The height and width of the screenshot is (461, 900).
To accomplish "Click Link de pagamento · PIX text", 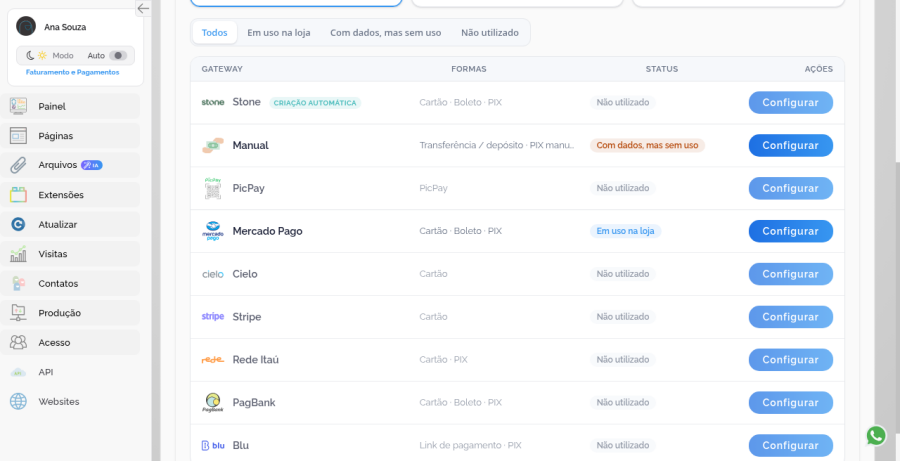I will click(x=470, y=445).
